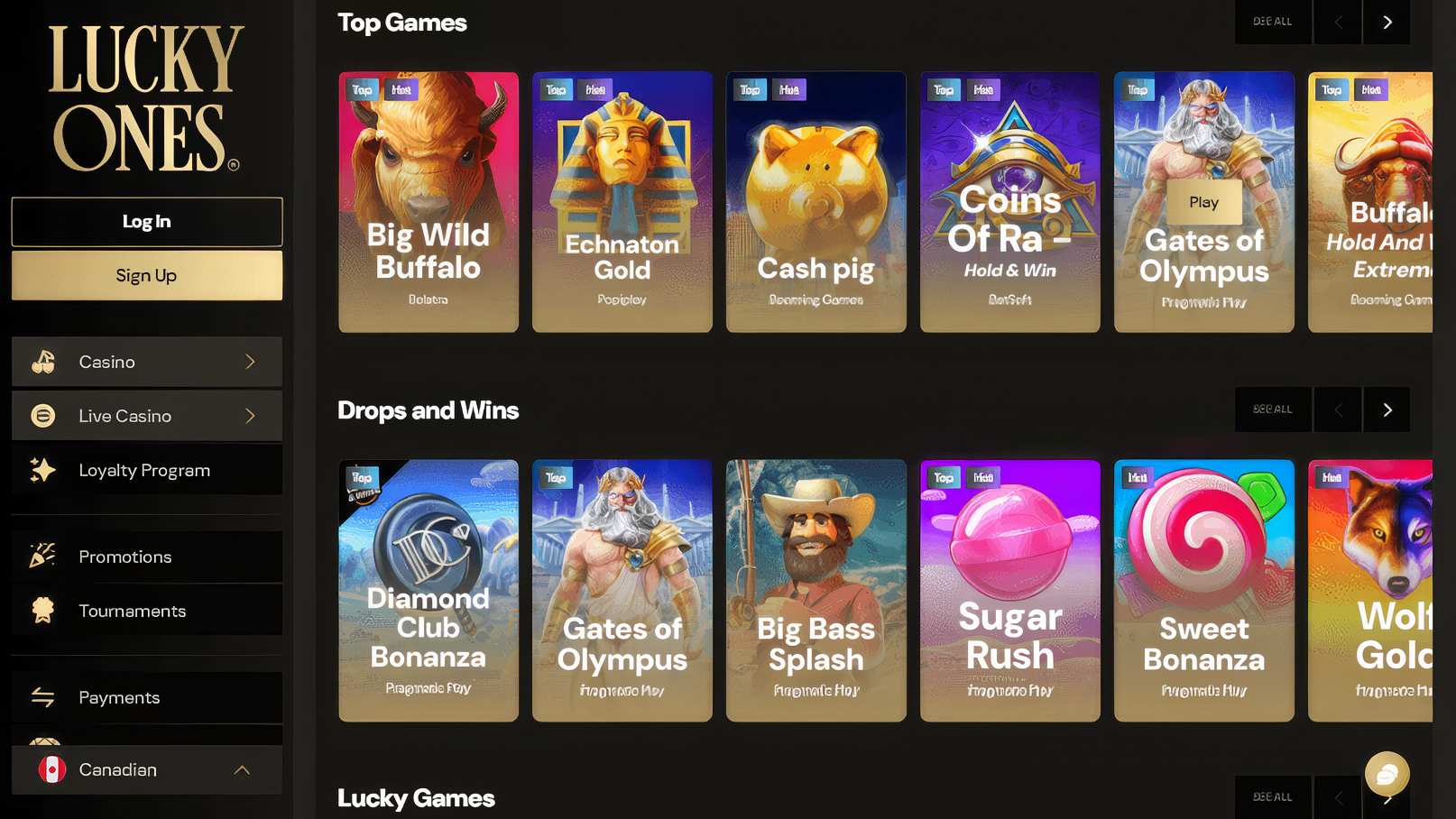1456x819 pixels.
Task: Click the Casino cherry icon
Action: click(43, 362)
